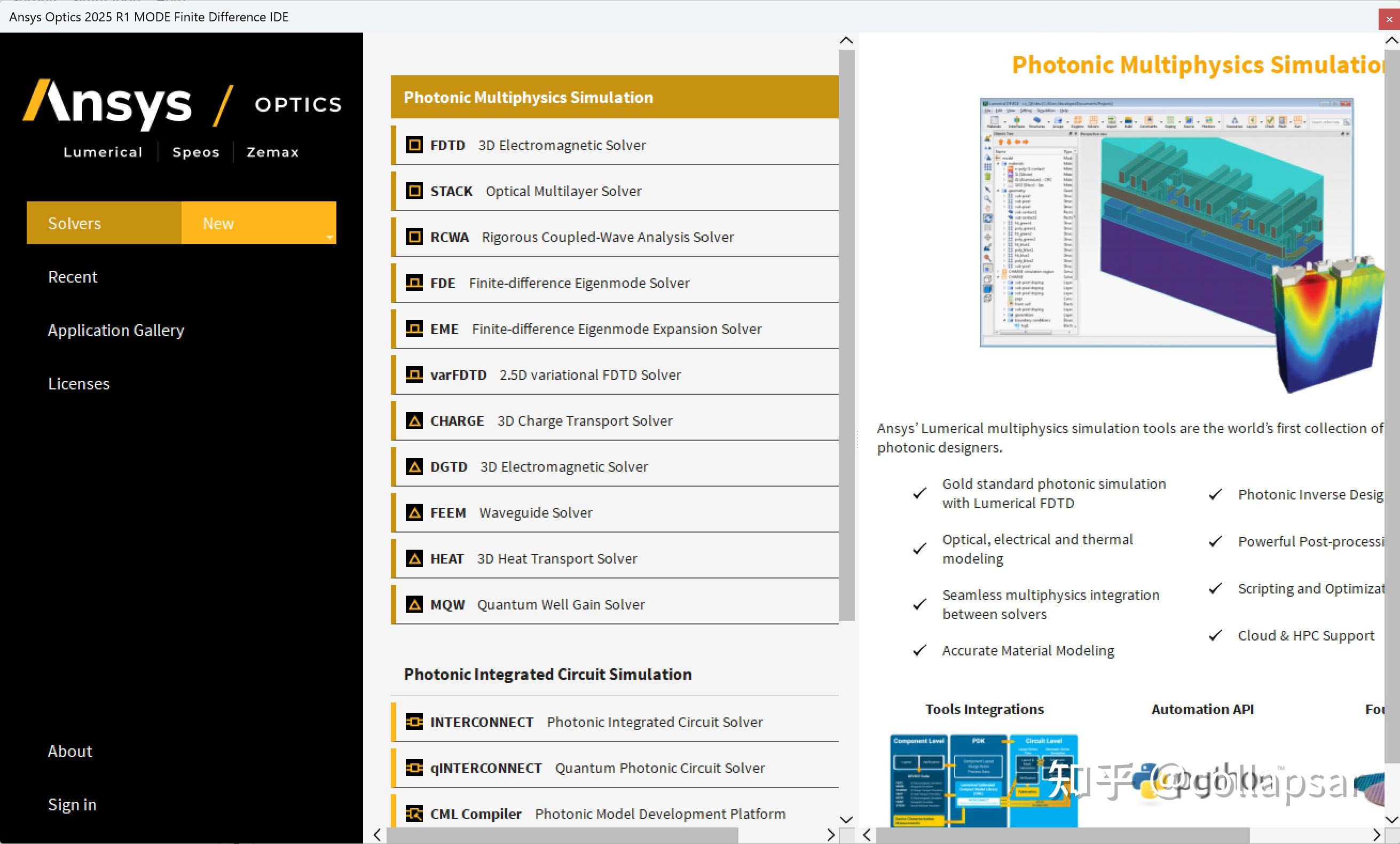Open the FEEM Waveguide Solver
Screen dimensions: 1400x844
pyautogui.click(x=614, y=512)
